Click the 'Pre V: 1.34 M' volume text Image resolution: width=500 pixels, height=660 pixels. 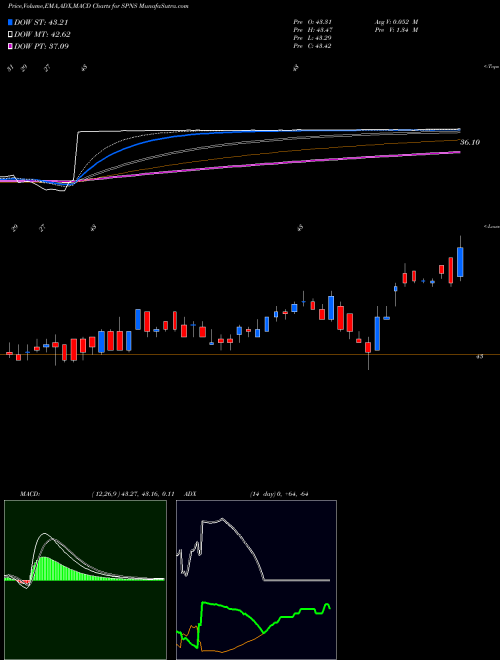tap(395, 30)
